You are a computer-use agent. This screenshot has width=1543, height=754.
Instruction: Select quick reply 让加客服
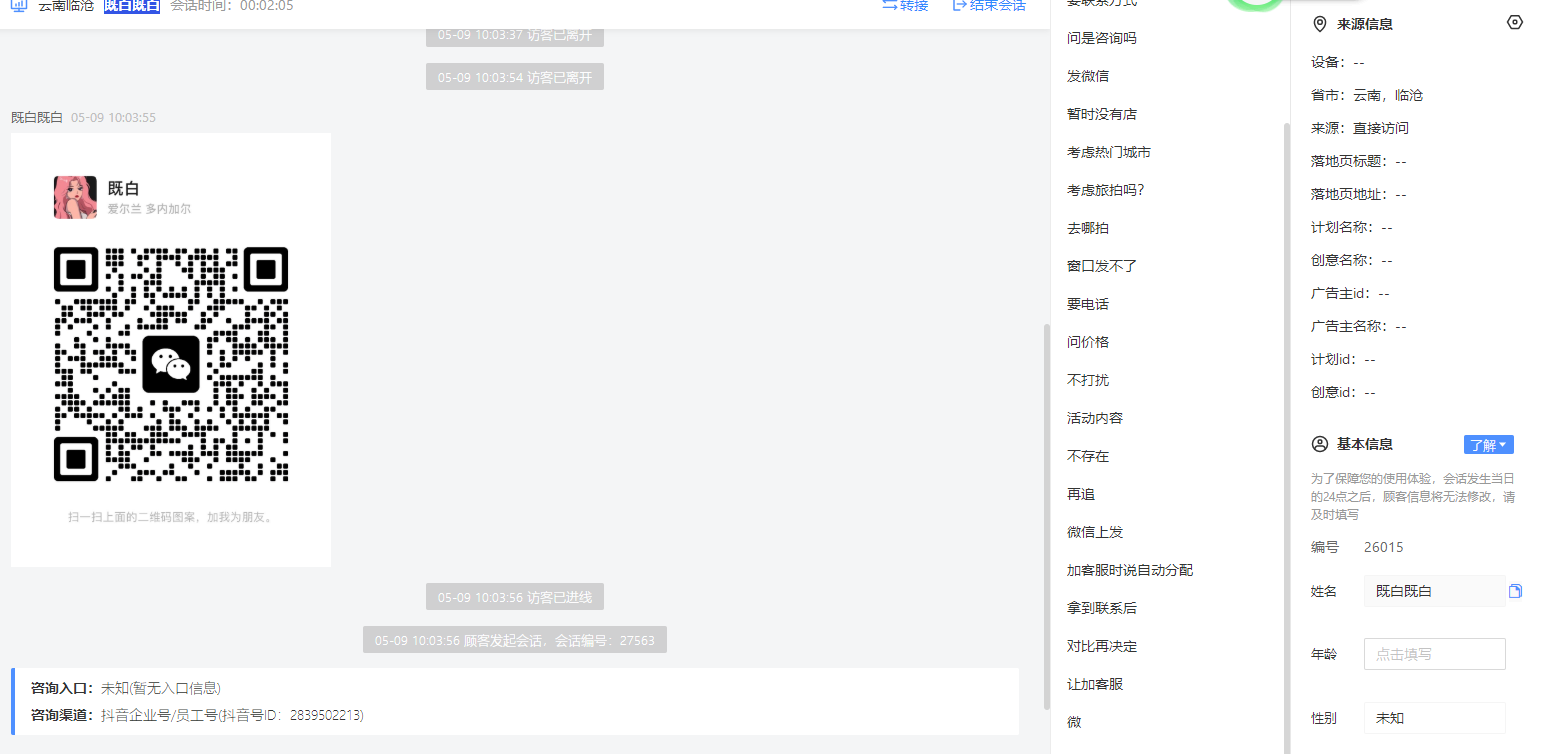[x=1095, y=684]
